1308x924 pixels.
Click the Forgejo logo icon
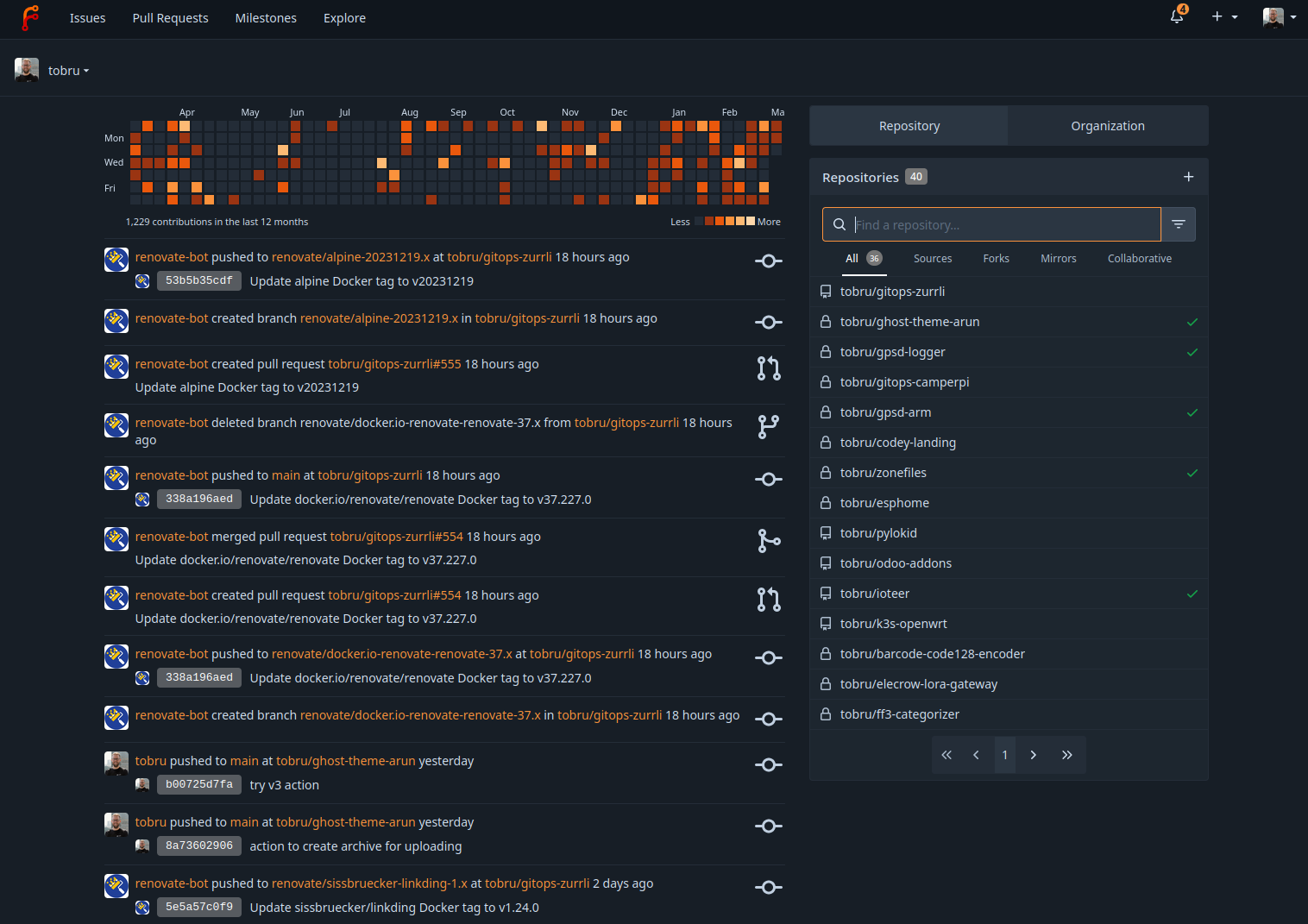(31, 17)
